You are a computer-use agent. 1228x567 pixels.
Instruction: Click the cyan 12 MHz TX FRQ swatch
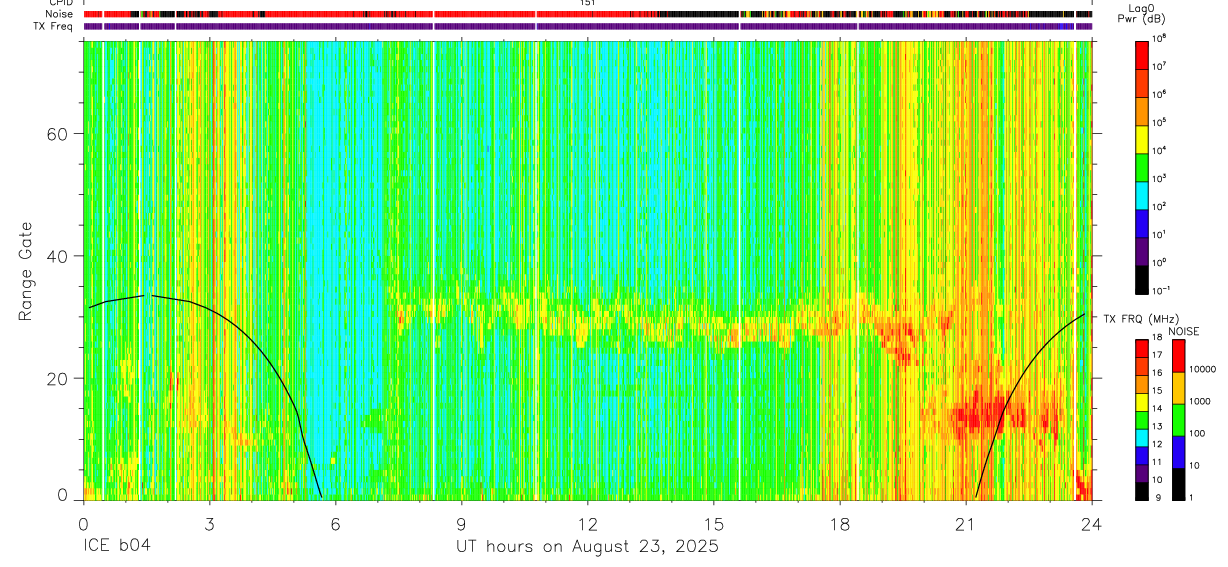coord(1141,437)
